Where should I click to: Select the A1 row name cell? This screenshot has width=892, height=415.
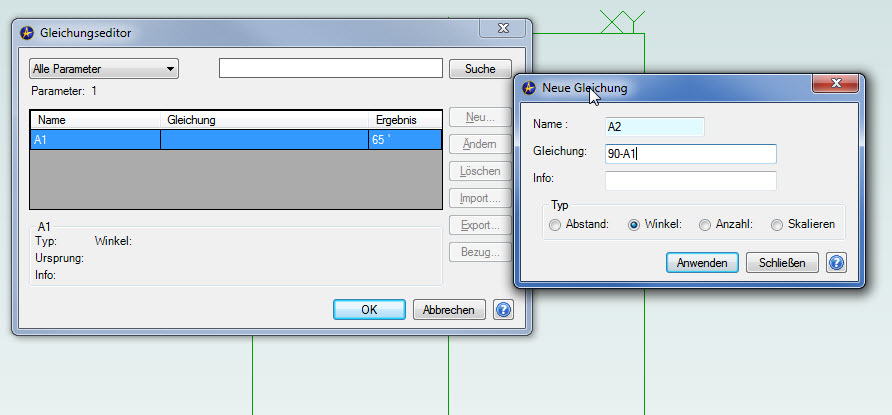(x=96, y=140)
